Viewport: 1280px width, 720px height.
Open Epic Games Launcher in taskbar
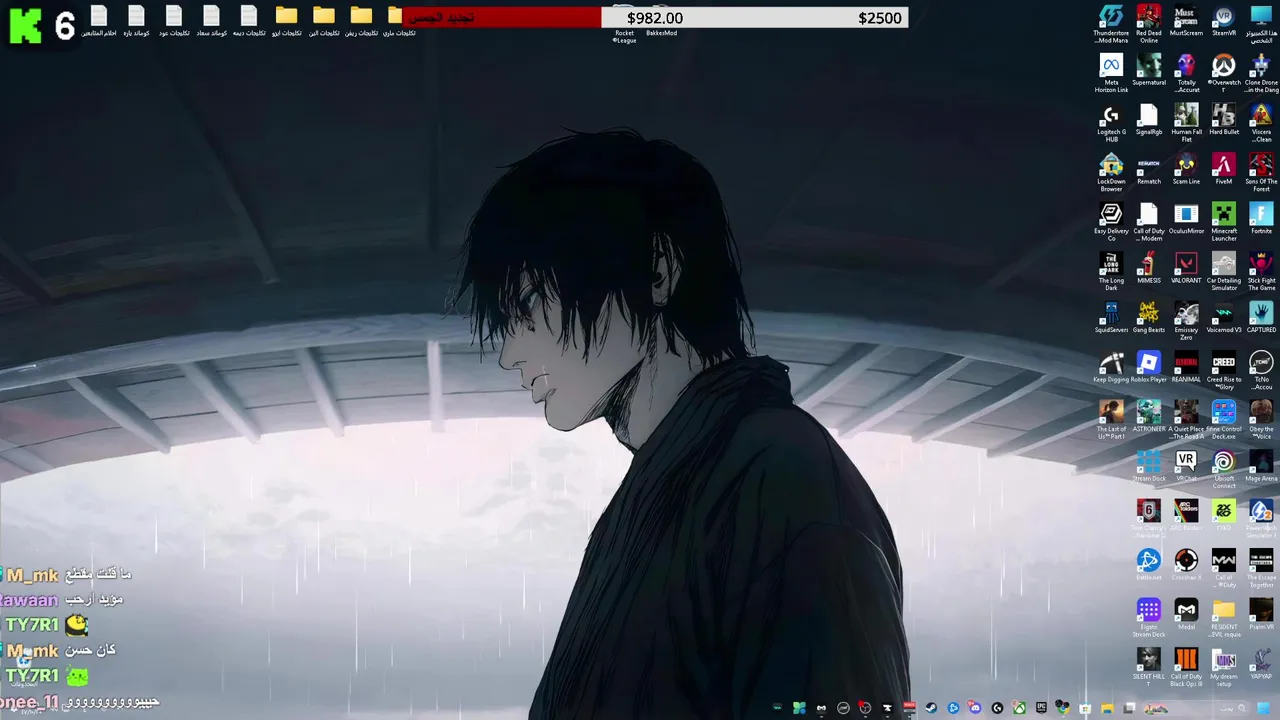click(x=1041, y=708)
